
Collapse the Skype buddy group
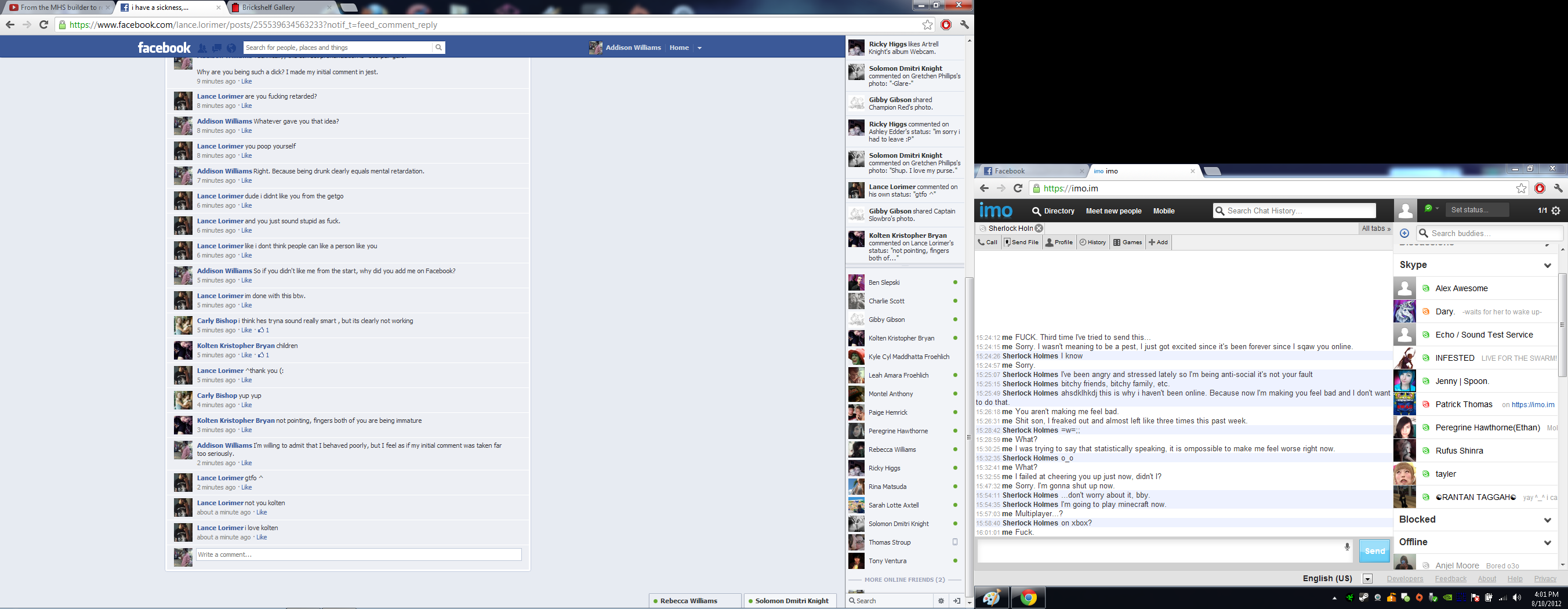(x=1547, y=265)
